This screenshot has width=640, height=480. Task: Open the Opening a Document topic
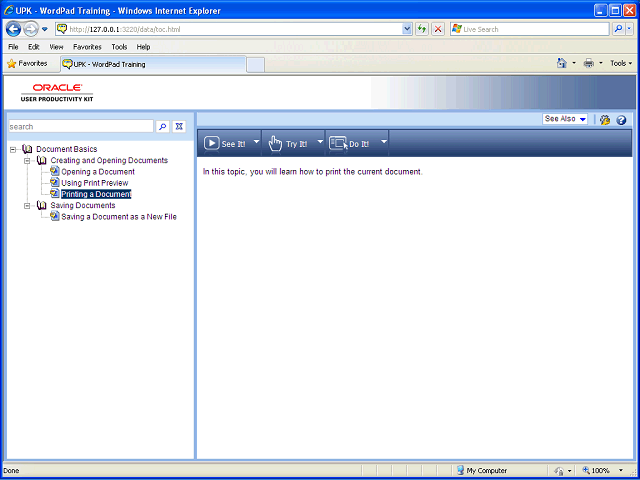tap(98, 172)
